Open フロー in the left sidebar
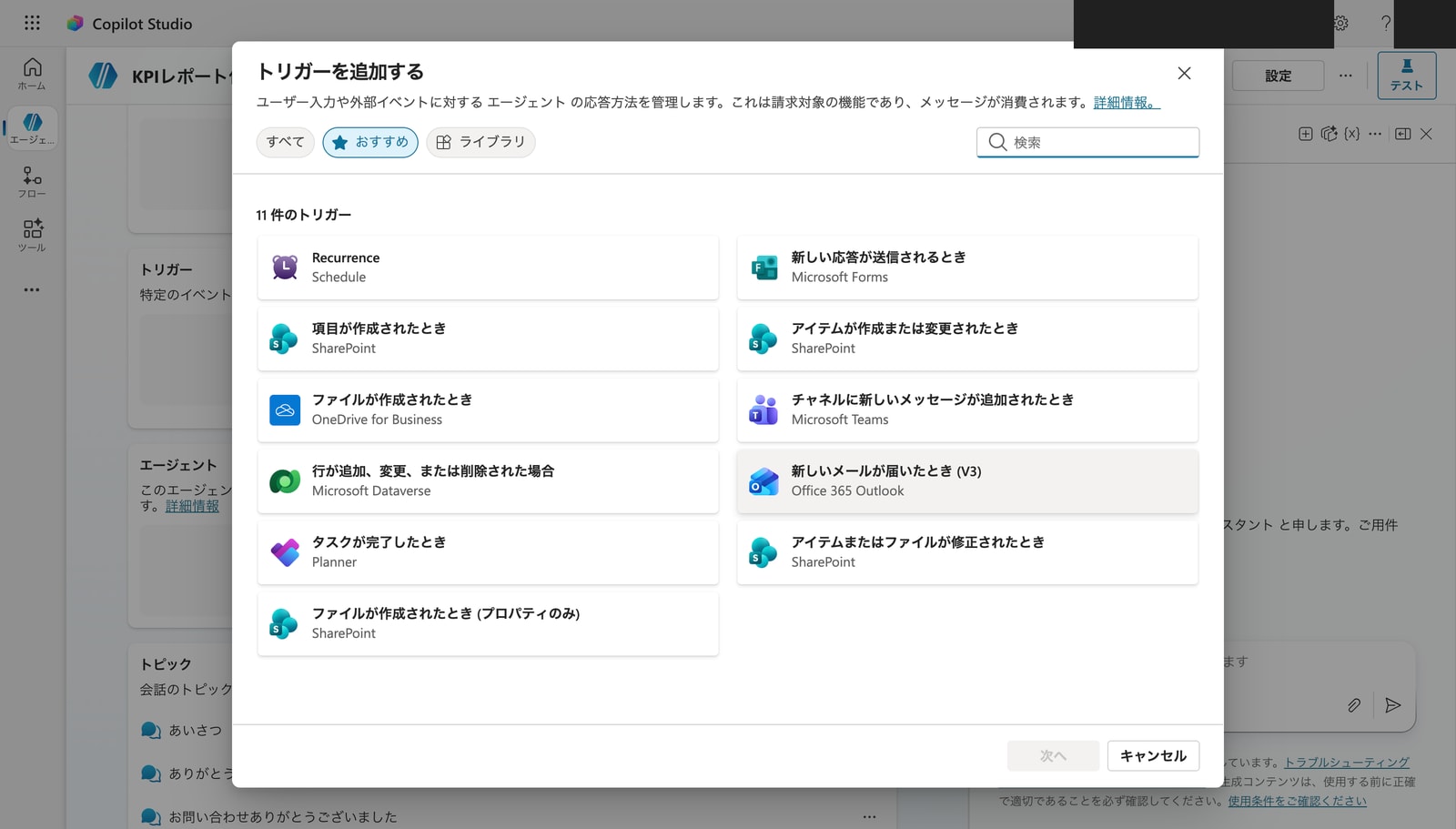The height and width of the screenshot is (829, 1456). click(x=32, y=182)
